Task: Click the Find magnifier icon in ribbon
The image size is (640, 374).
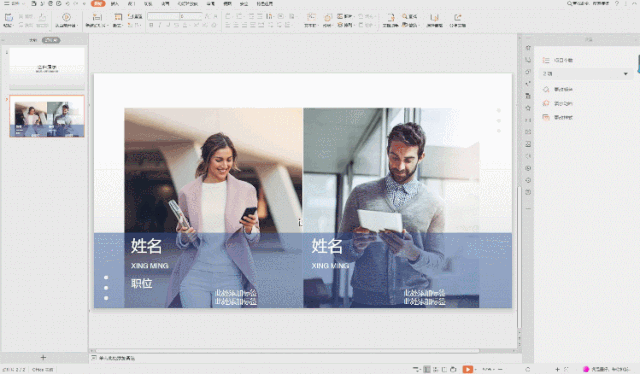Action: [x=404, y=16]
